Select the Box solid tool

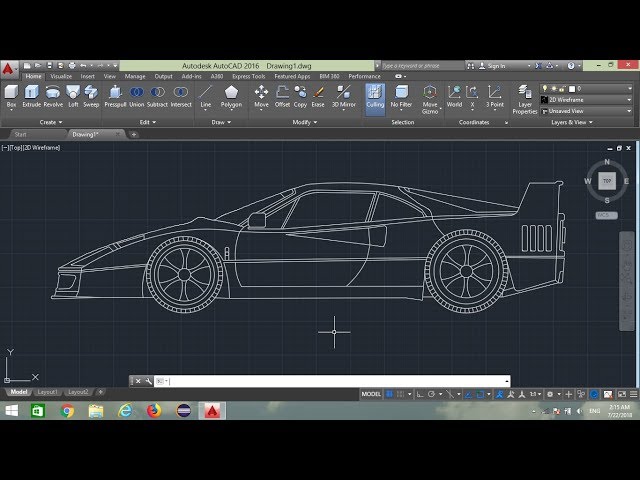click(11, 96)
